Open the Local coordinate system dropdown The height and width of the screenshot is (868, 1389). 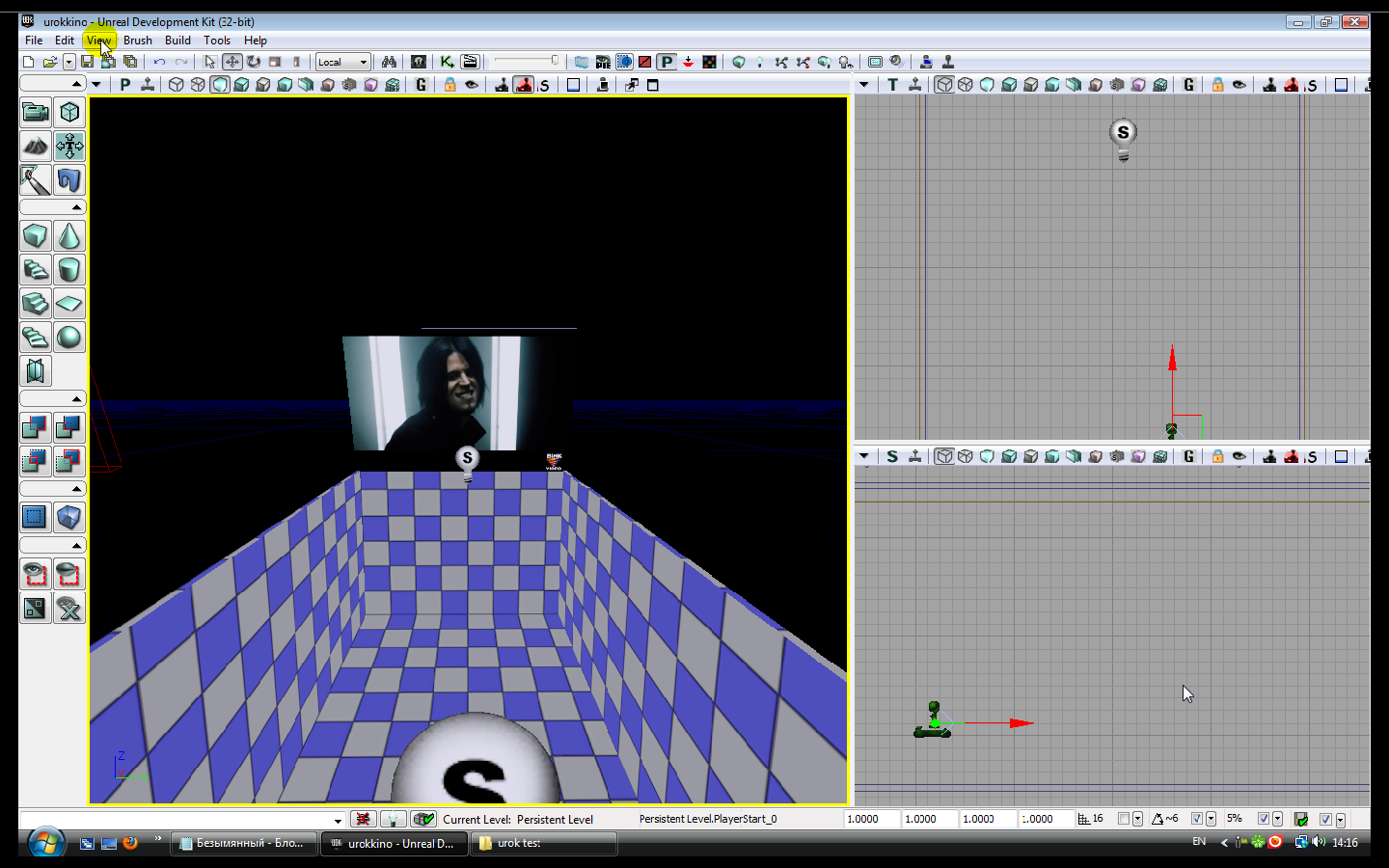(x=343, y=62)
